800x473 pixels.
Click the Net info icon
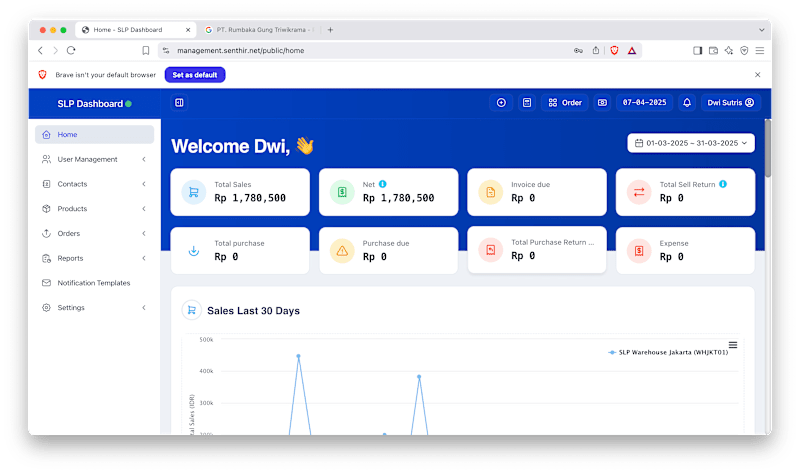383,184
